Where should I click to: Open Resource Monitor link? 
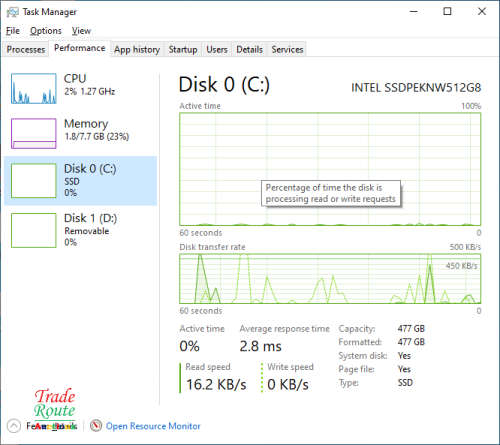153,426
